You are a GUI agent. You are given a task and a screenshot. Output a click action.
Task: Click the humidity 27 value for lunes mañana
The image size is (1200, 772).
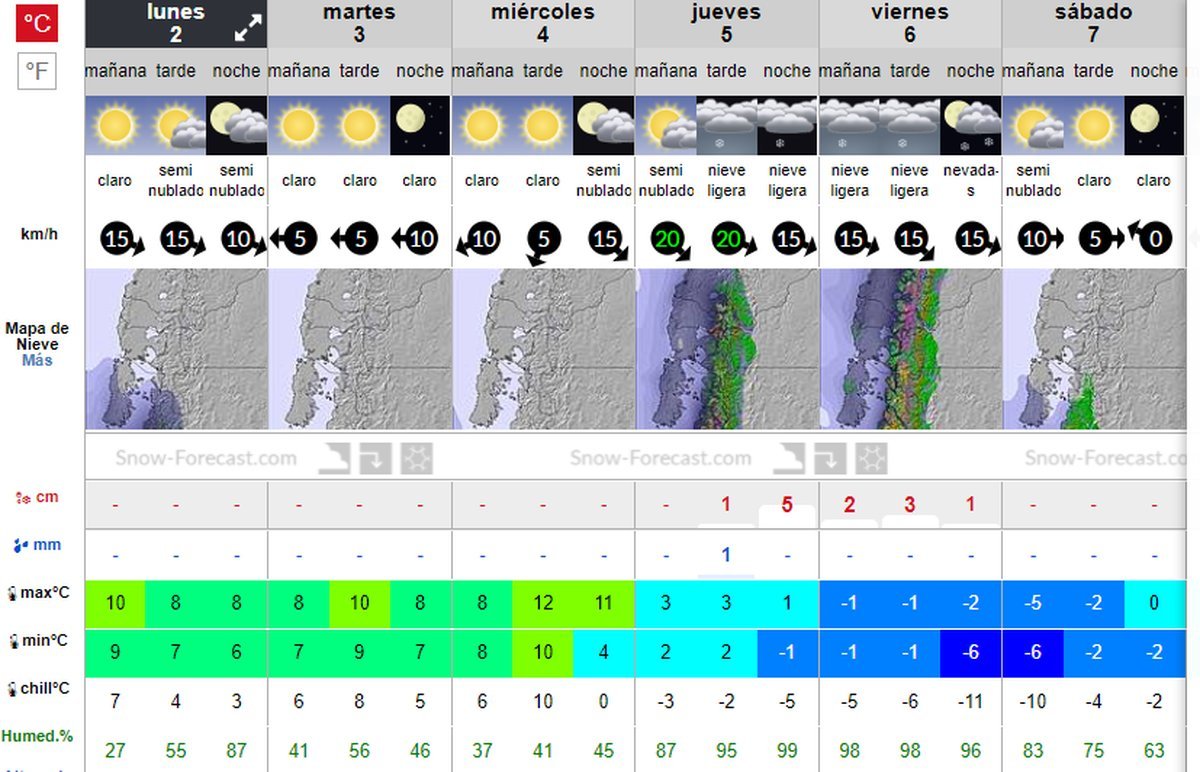tap(115, 750)
